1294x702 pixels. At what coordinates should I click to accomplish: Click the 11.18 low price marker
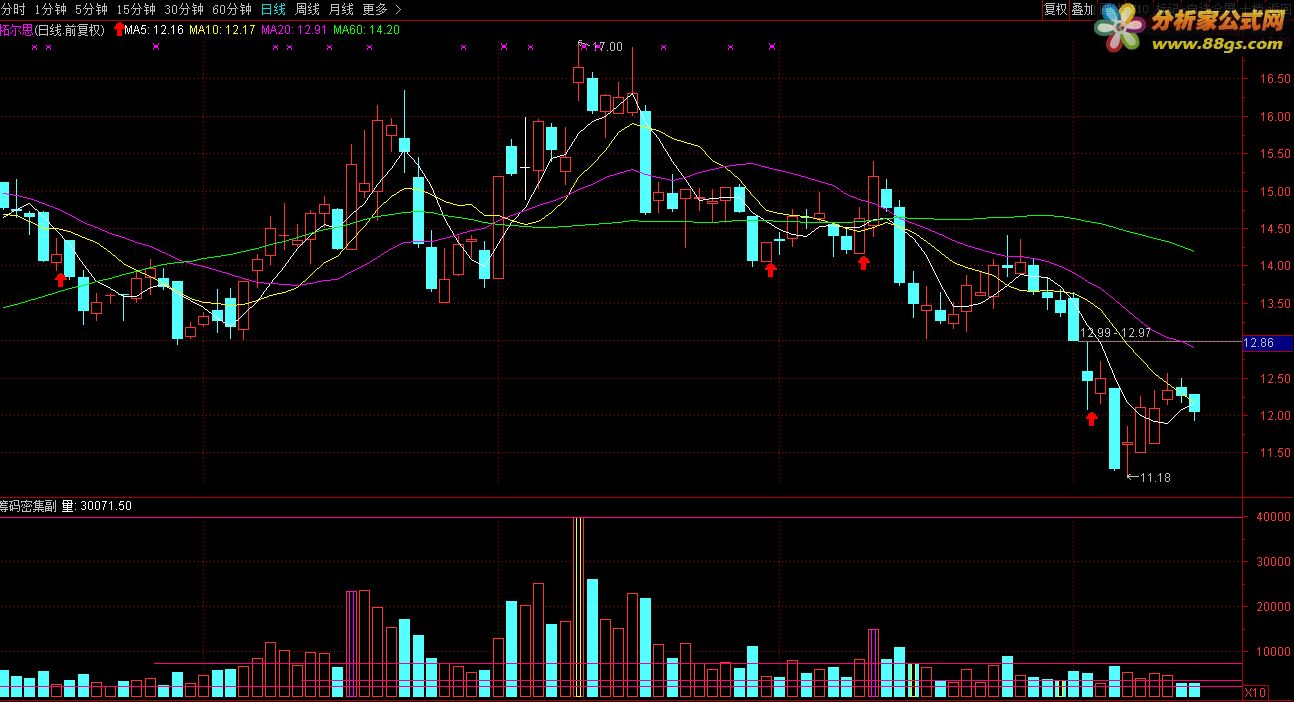[x=1155, y=477]
